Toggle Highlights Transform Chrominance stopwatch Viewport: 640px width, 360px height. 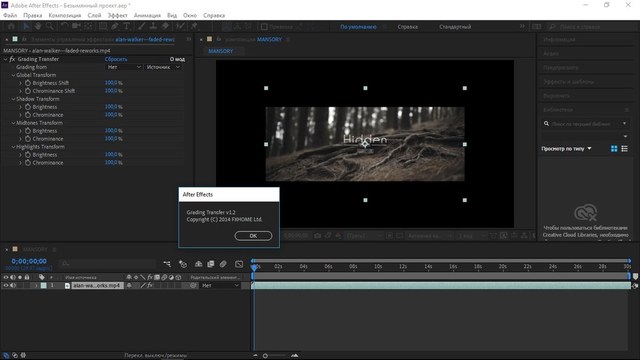click(x=28, y=162)
